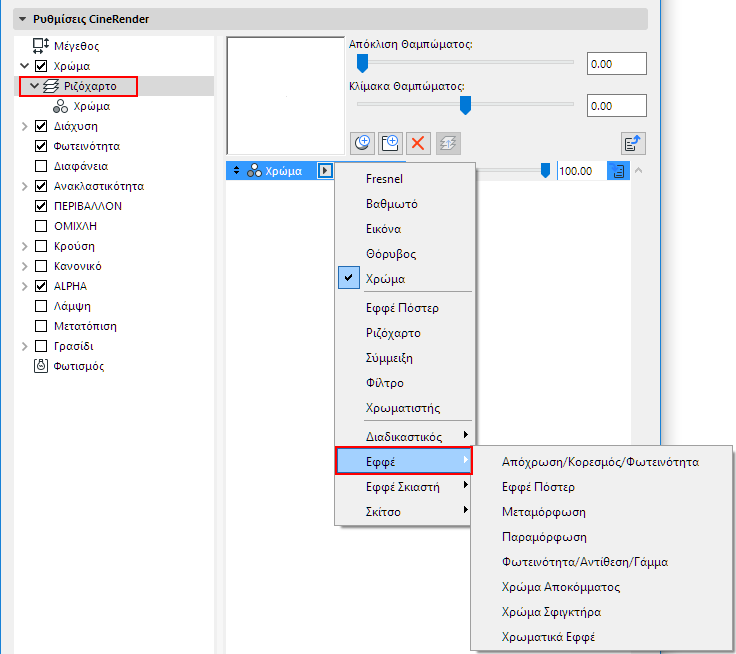Expand the Κανονικό channel
The image size is (736, 654).
25,266
